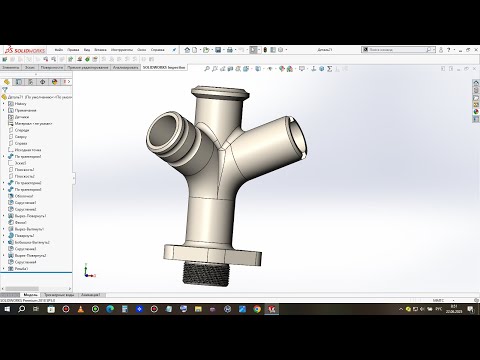Expand the first По траектории feature
Screen dimensions: 480x360
4,156
